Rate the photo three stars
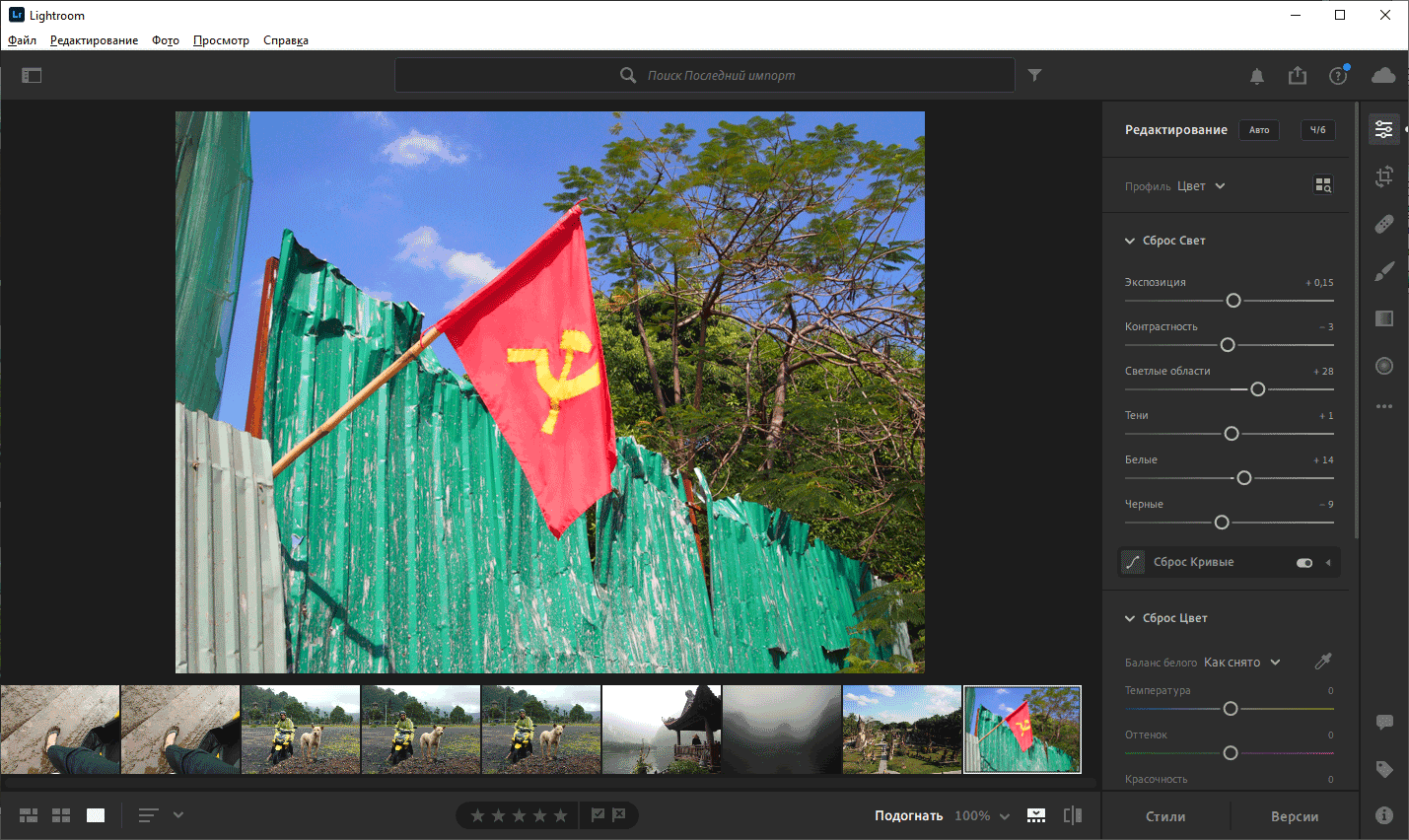Screen dimensions: 1409x840 pyautogui.click(x=519, y=815)
